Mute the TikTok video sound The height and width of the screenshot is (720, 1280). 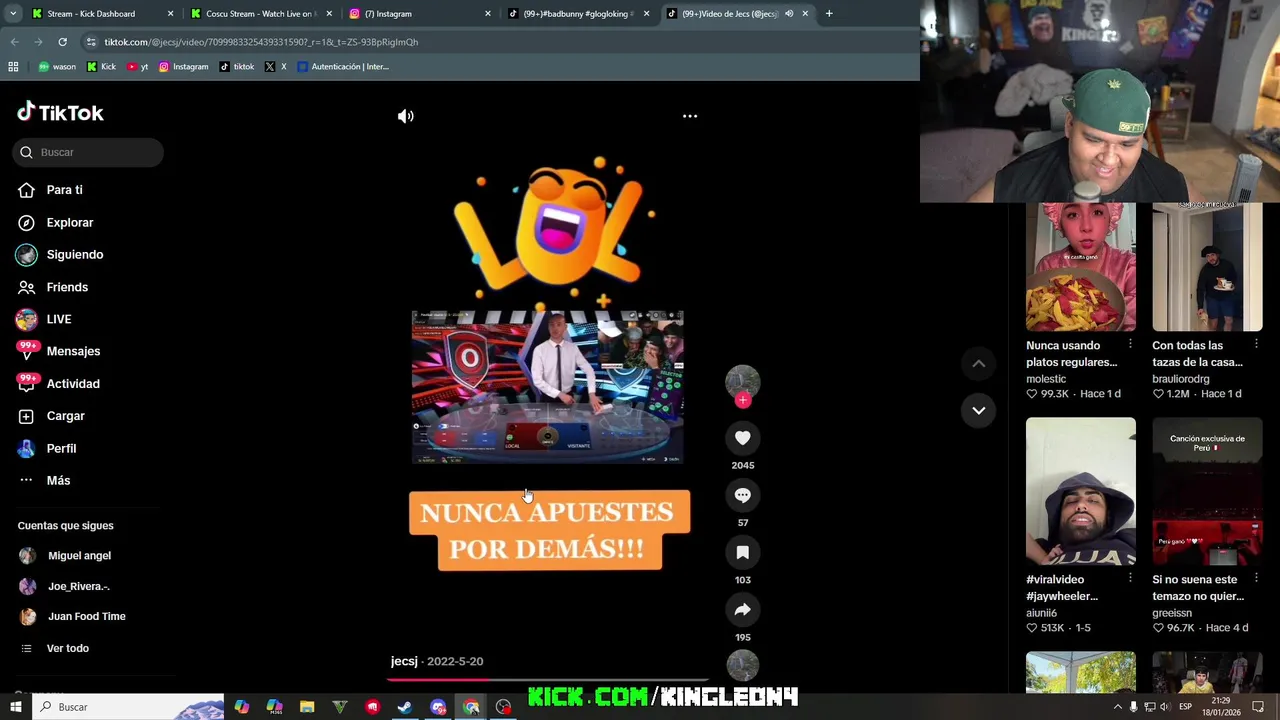(405, 116)
